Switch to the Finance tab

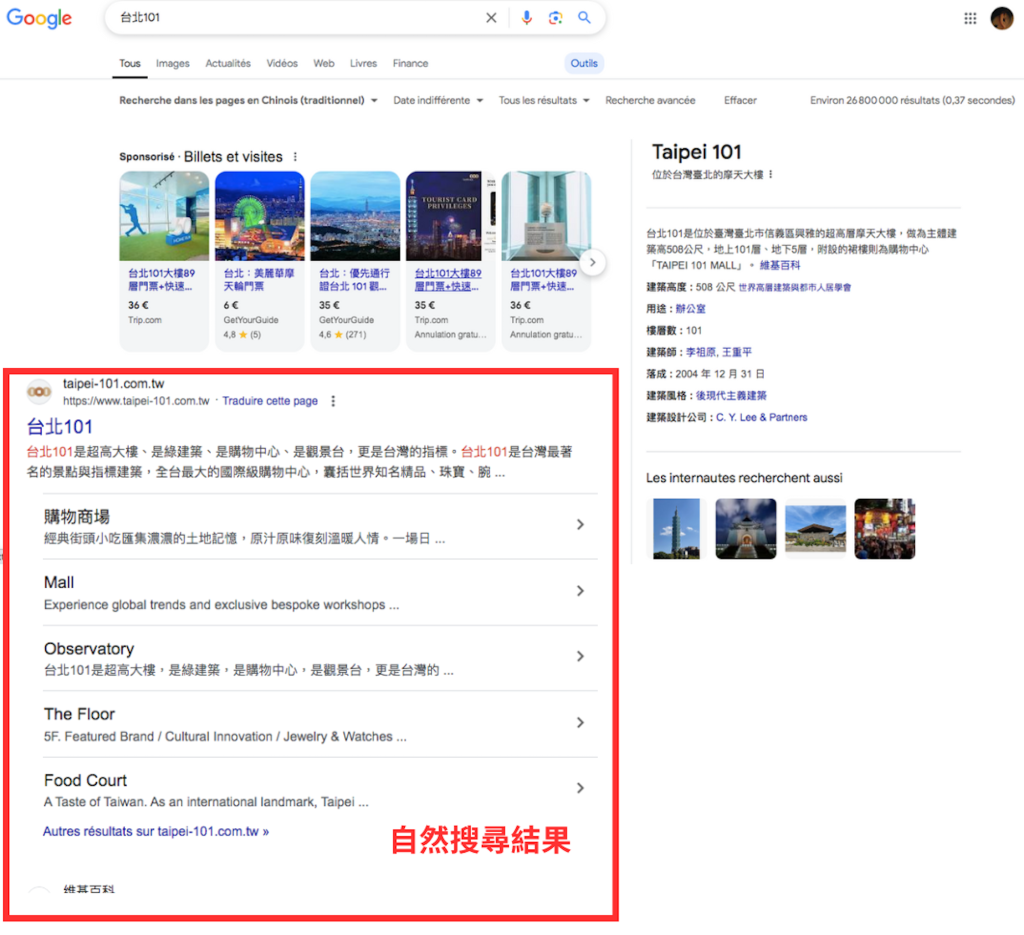410,63
